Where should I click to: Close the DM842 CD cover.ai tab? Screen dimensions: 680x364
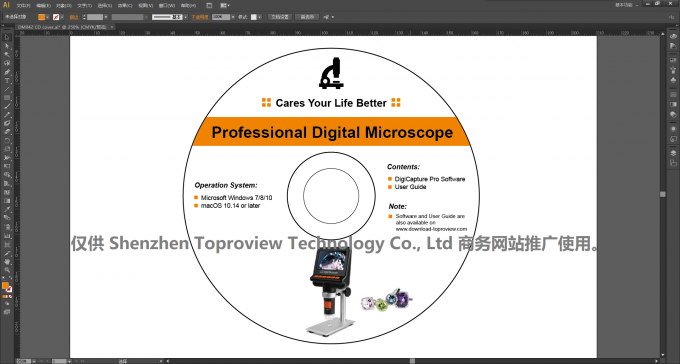point(111,27)
